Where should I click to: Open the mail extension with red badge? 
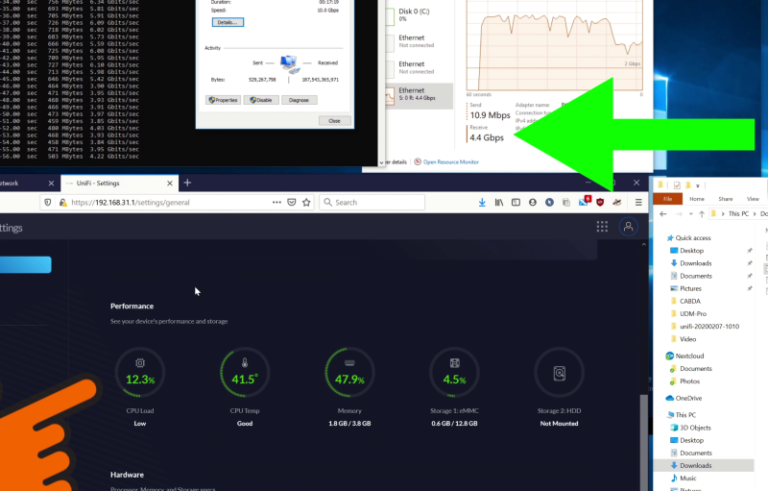(x=584, y=202)
